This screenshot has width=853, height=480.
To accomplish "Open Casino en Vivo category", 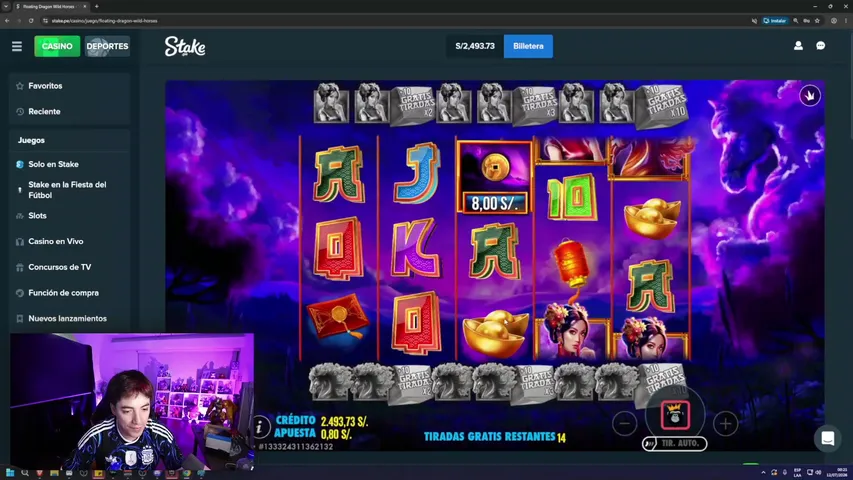I will tap(70, 242).
